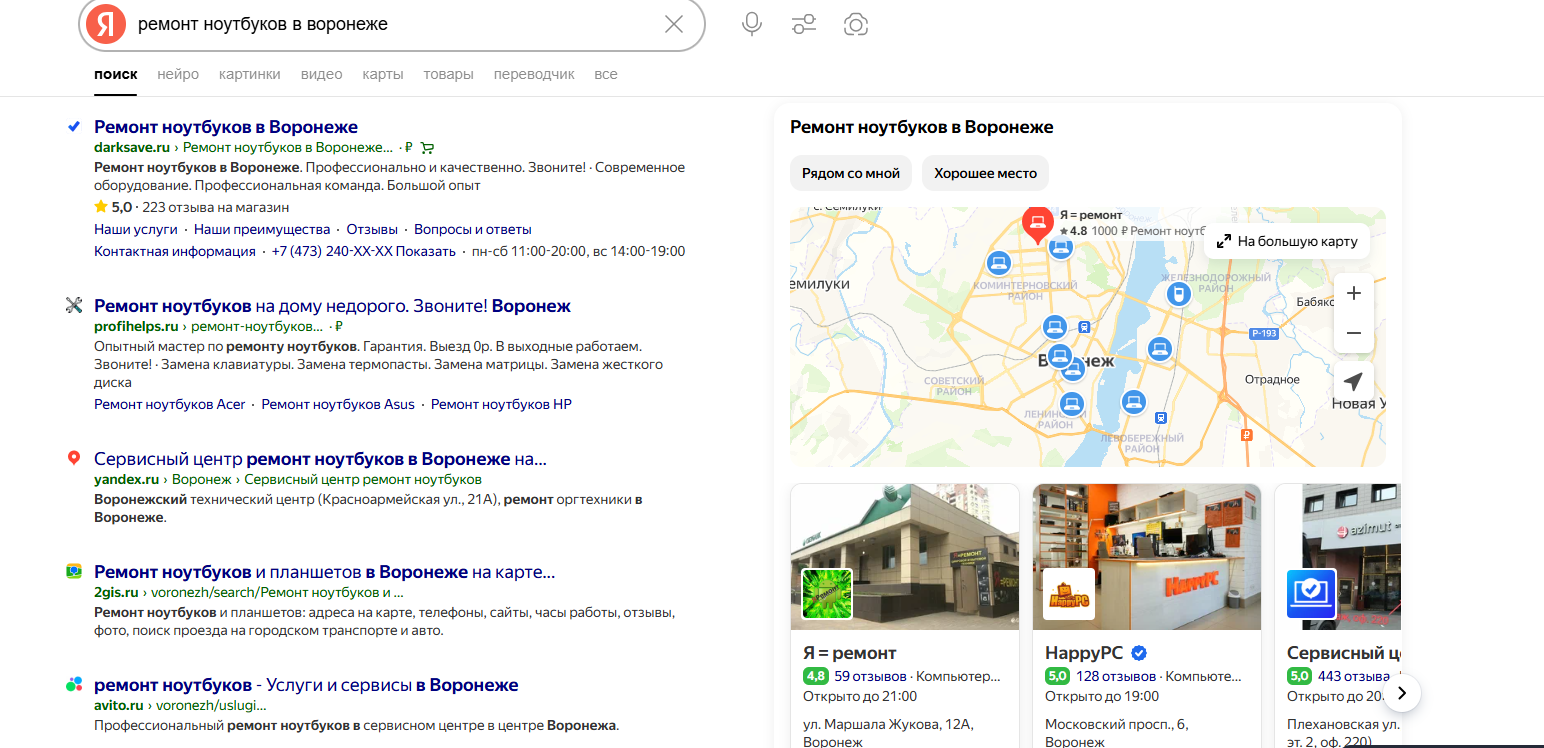Open the 'Я = ремонт' storefront photo
The width and height of the screenshot is (1544, 748).
(905, 557)
